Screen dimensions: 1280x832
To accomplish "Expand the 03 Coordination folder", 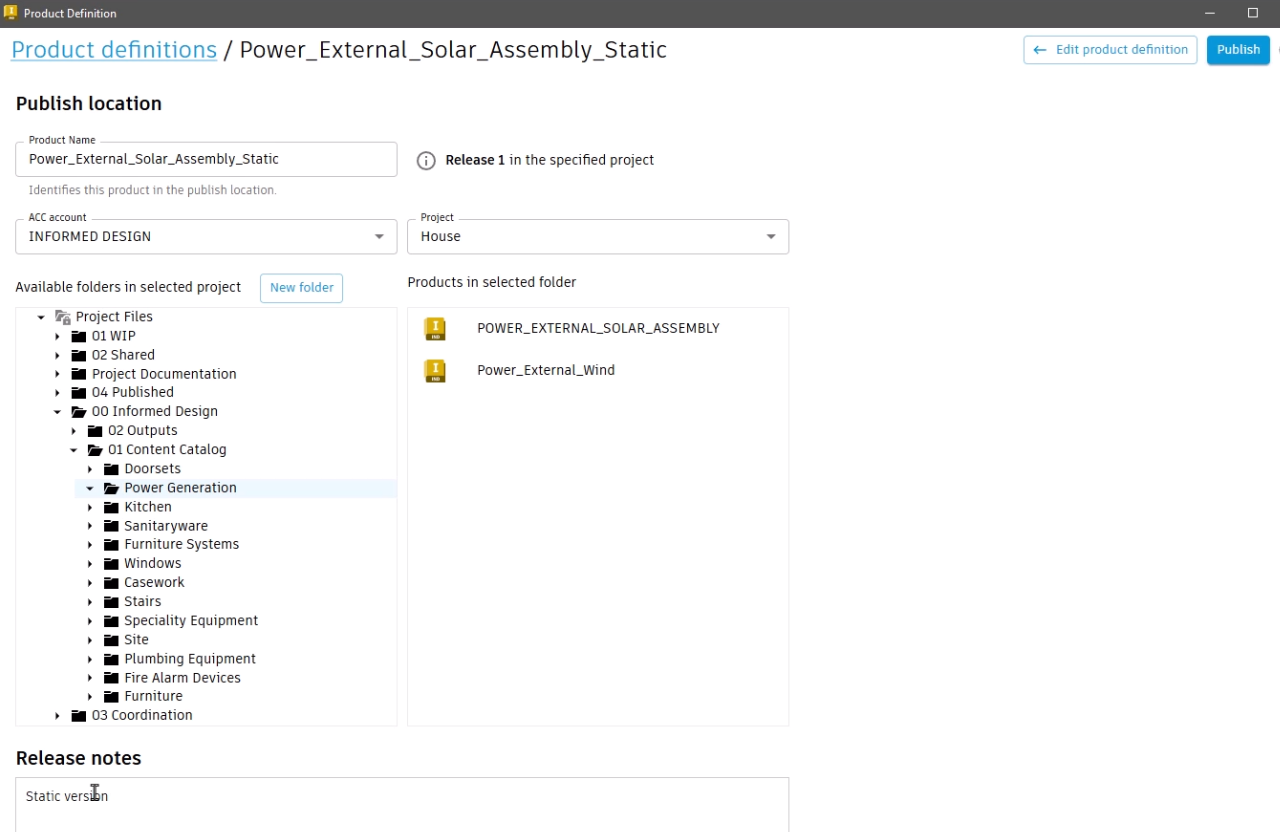I will point(57,716).
